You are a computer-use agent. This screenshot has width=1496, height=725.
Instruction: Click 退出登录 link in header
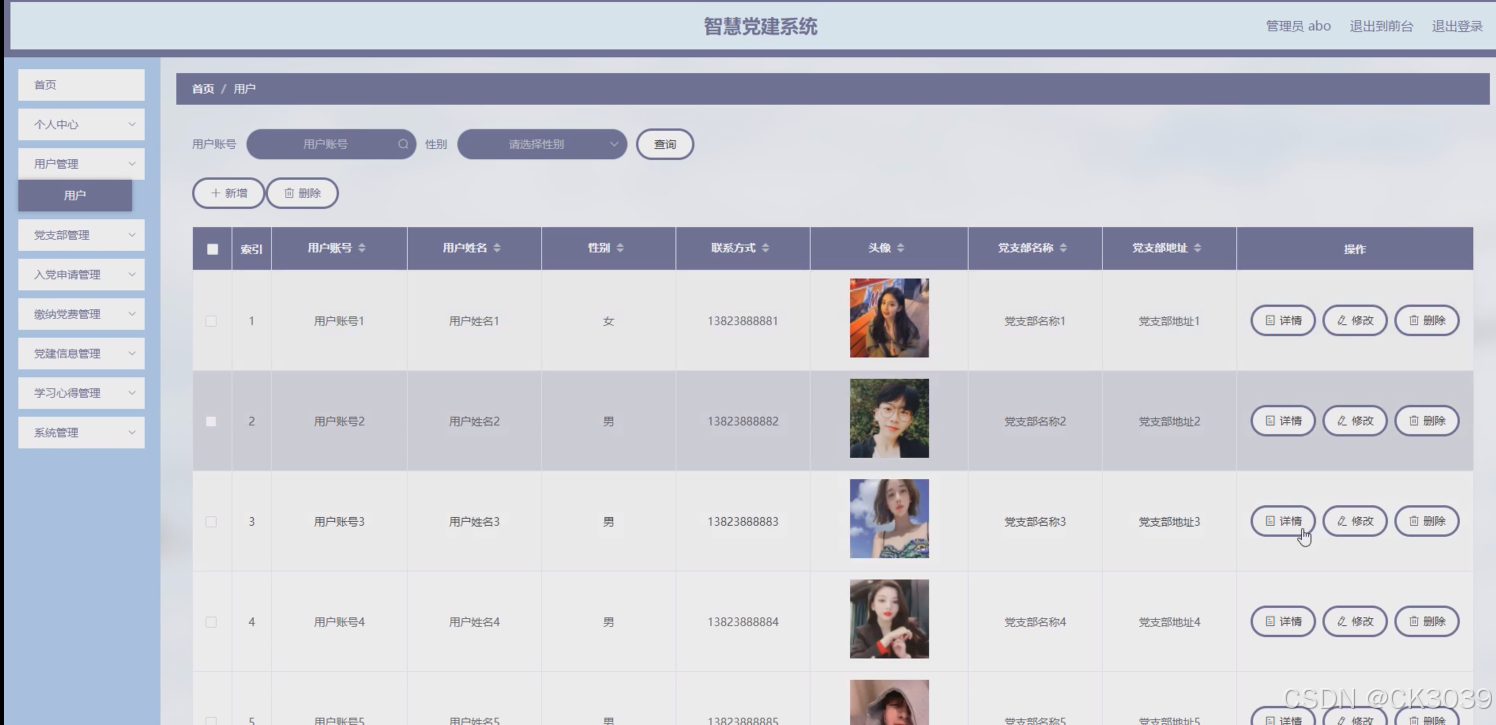[x=1457, y=26]
